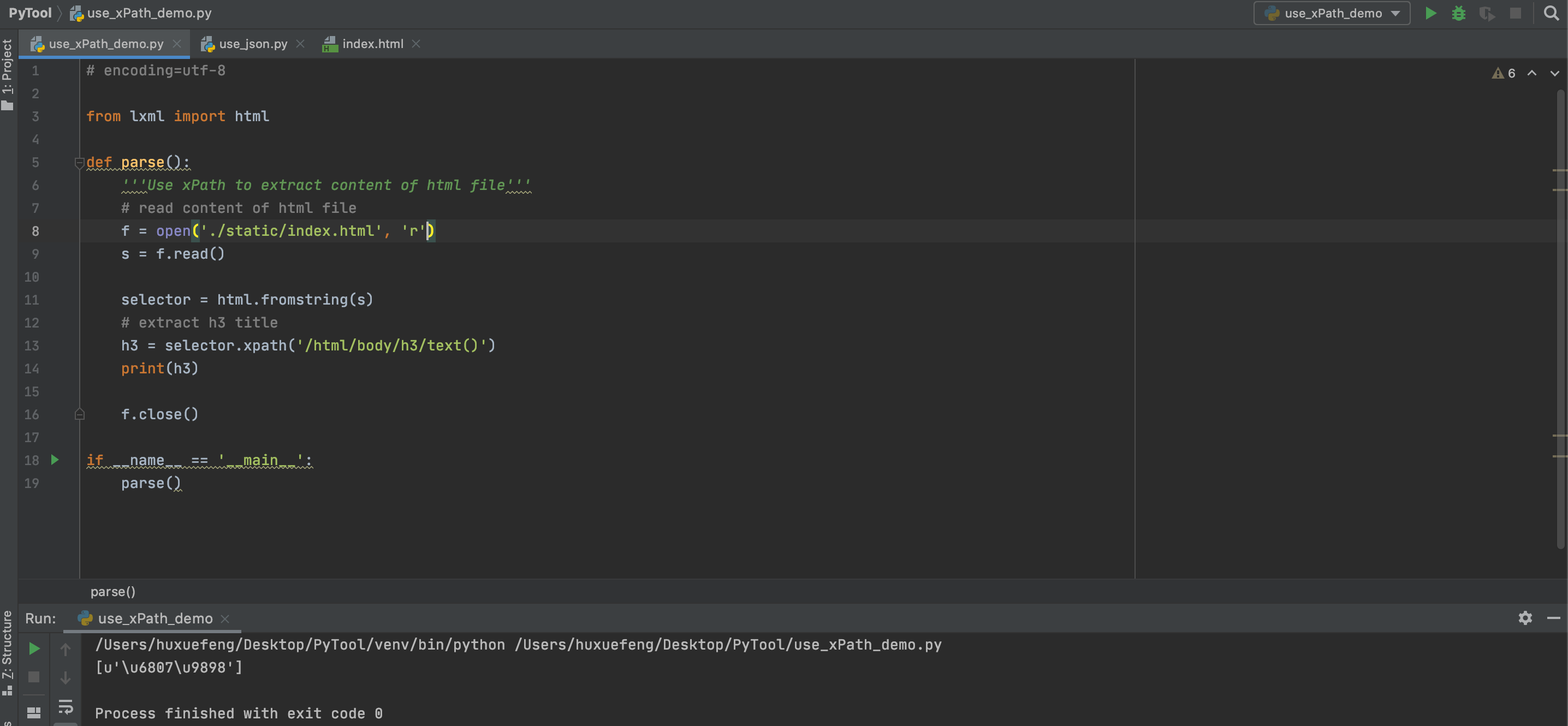Start debugging with the bug icon
The width and height of the screenshot is (1568, 726).
[x=1458, y=13]
